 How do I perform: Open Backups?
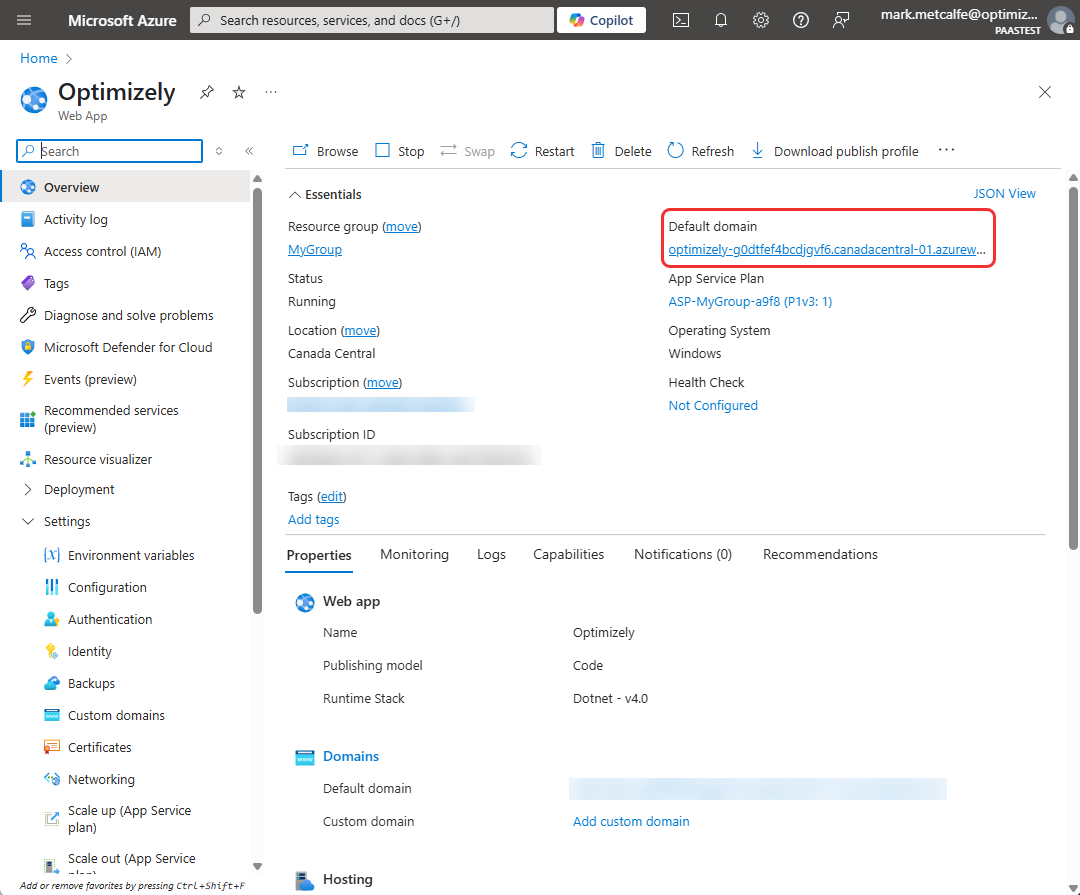92,683
